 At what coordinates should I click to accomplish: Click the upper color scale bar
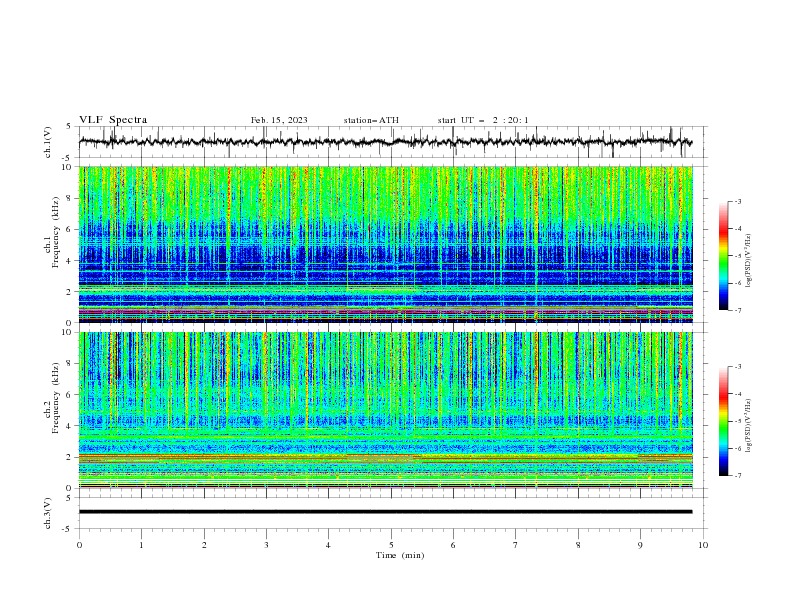tap(723, 255)
